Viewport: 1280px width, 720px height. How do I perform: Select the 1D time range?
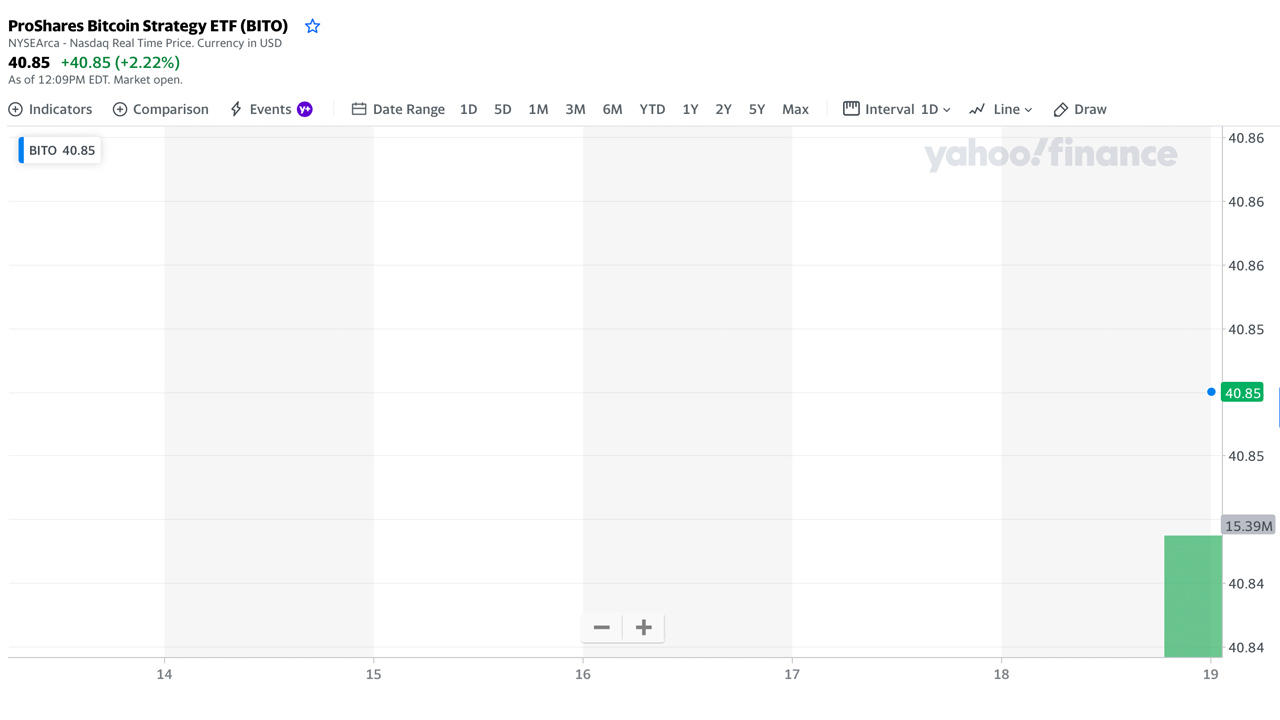468,109
